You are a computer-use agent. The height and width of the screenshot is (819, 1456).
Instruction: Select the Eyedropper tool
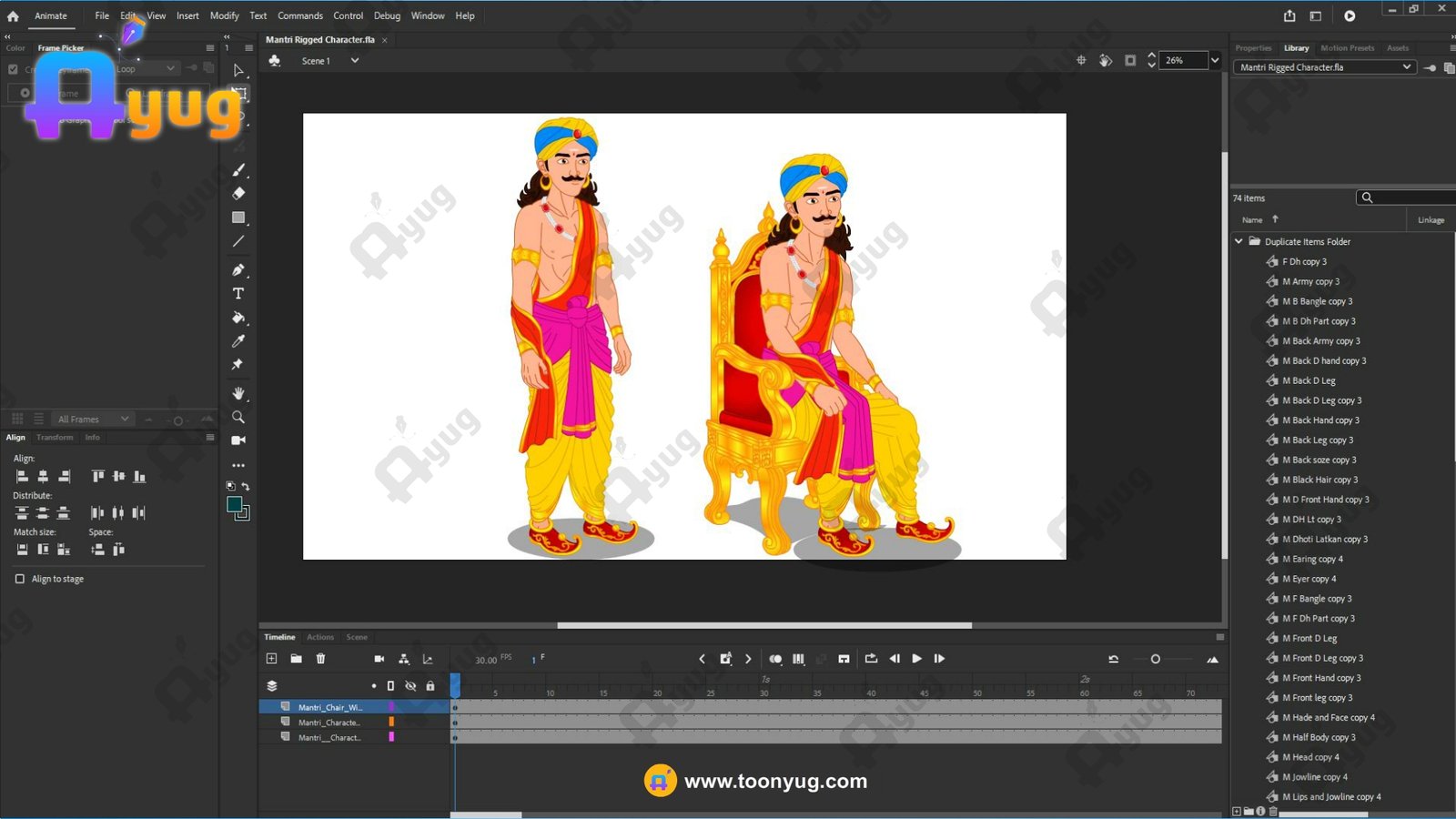pos(238,341)
